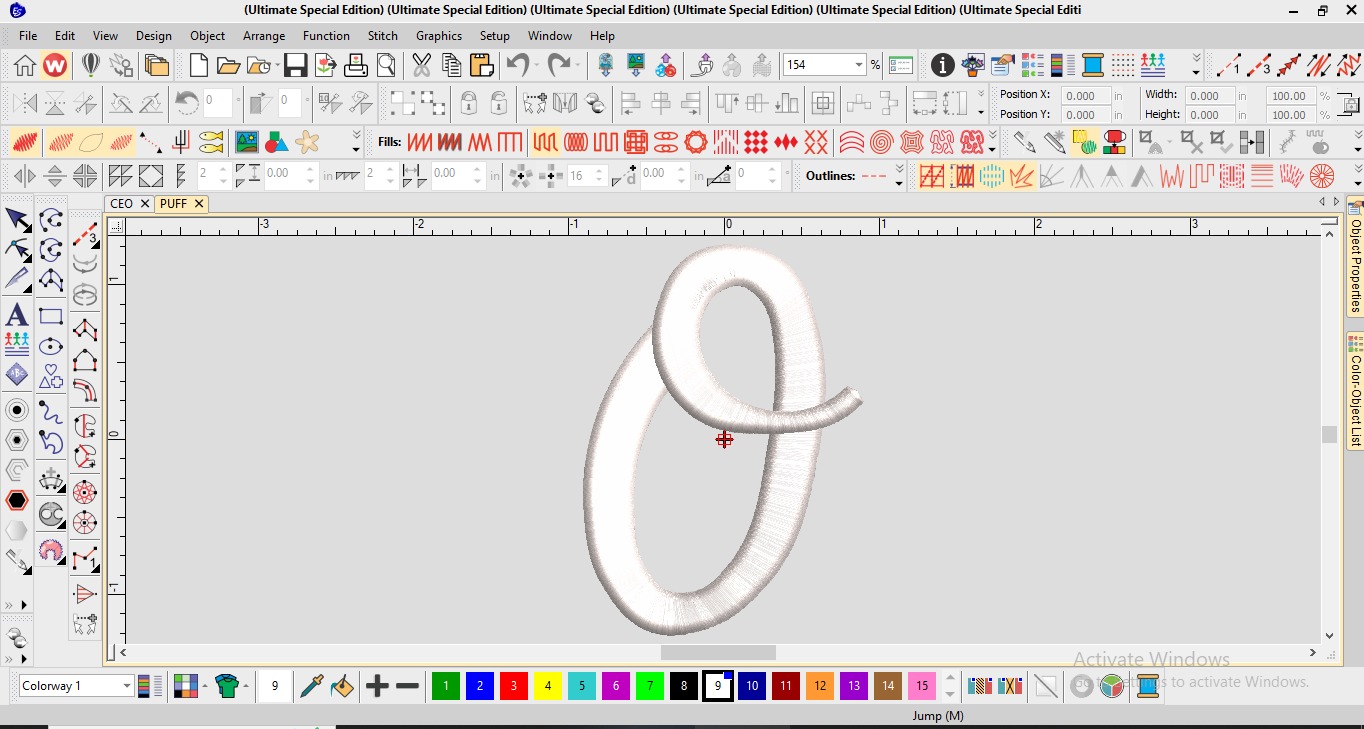Toggle the teal oval stitch effect

(992, 177)
